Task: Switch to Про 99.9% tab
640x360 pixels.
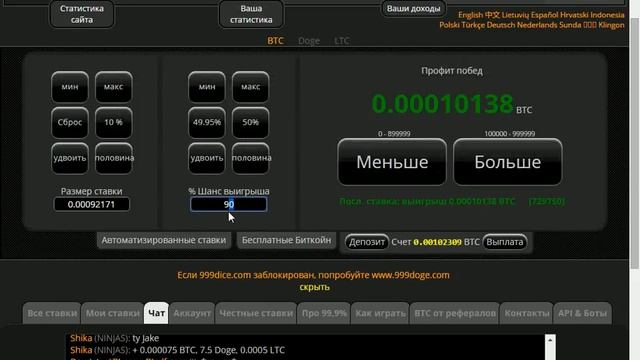Action: coord(324,313)
